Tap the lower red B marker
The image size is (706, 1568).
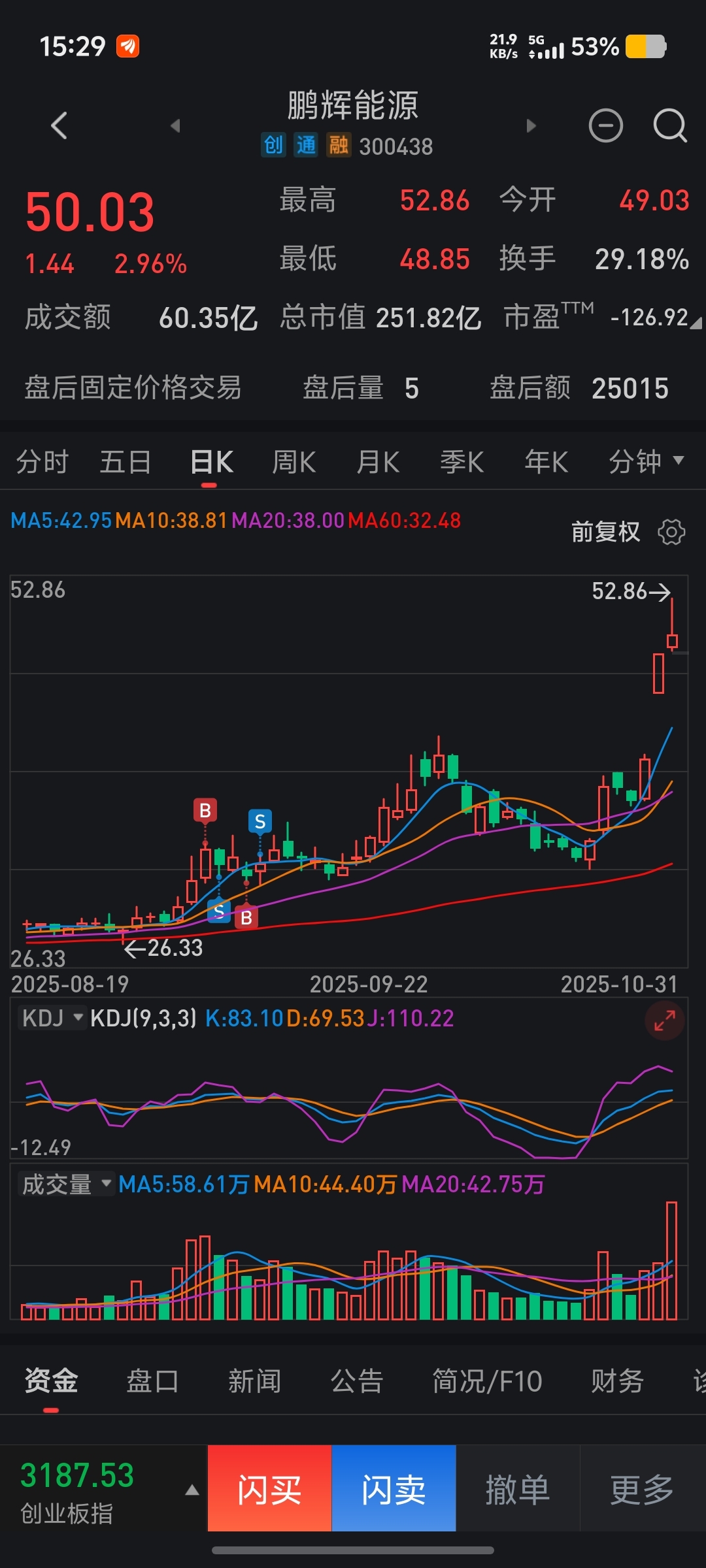point(246,917)
